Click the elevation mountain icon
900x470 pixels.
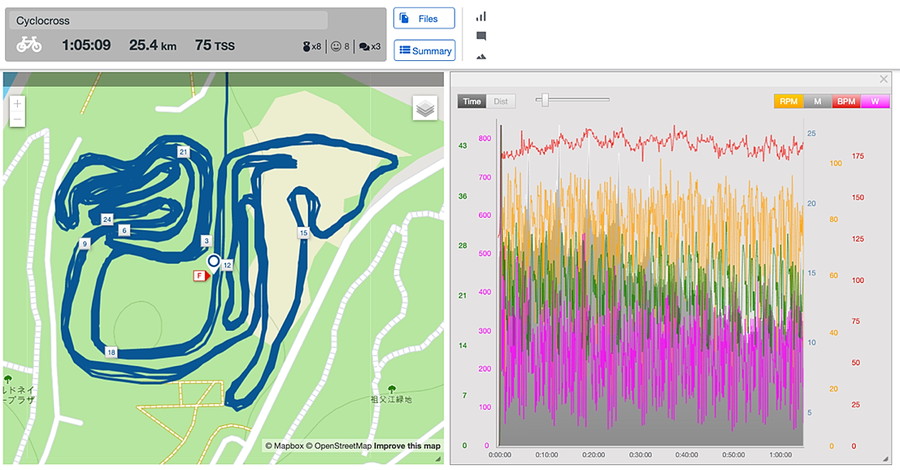click(x=481, y=57)
